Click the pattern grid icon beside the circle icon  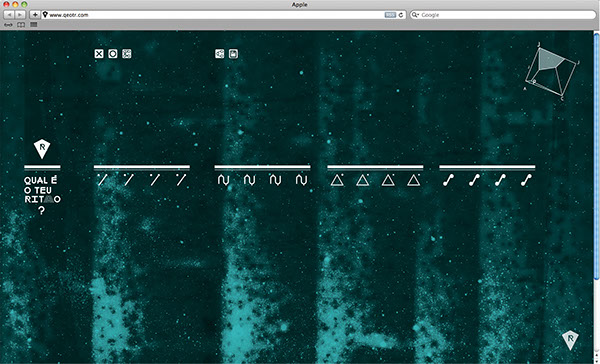point(127,54)
